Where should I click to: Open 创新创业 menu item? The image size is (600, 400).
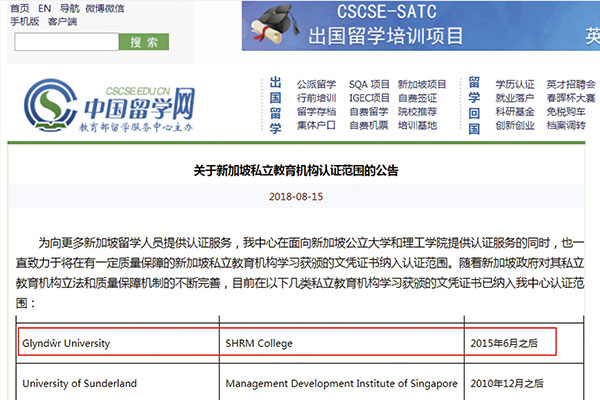515,125
